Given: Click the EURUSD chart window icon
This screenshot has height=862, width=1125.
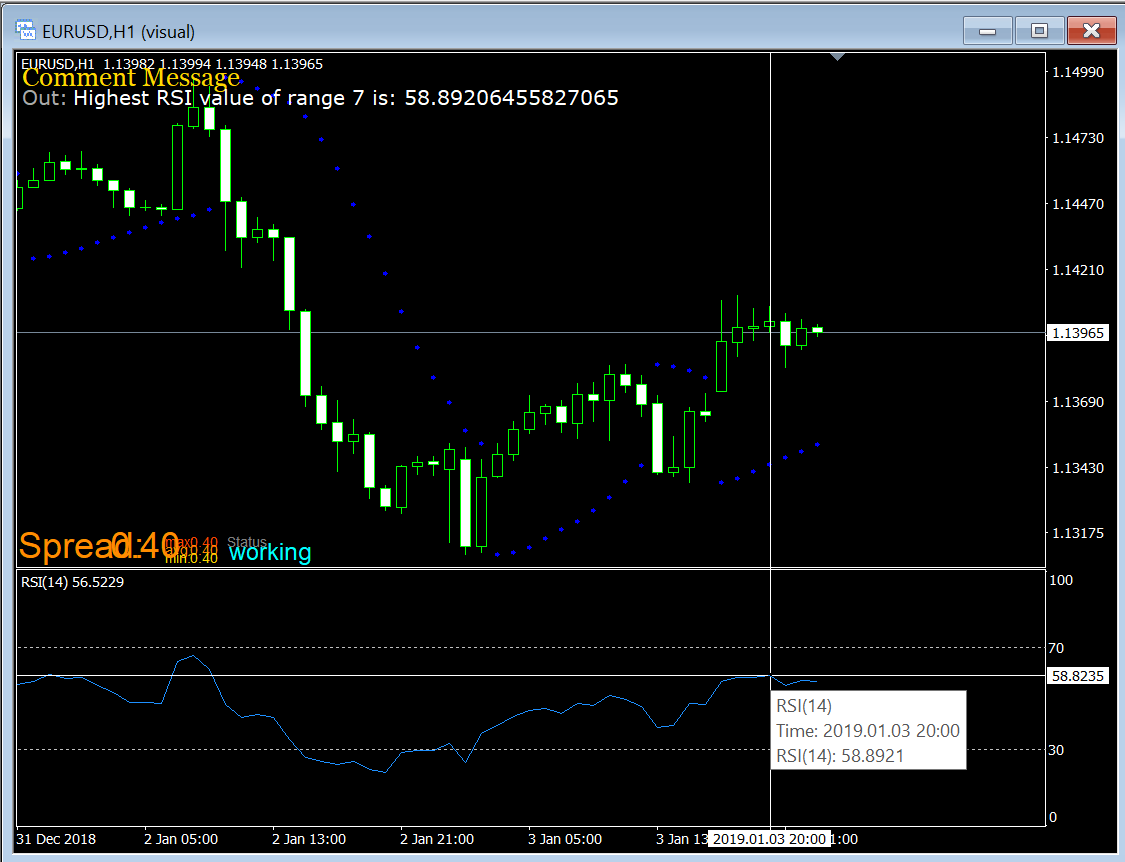Looking at the screenshot, I should pyautogui.click(x=25, y=30).
